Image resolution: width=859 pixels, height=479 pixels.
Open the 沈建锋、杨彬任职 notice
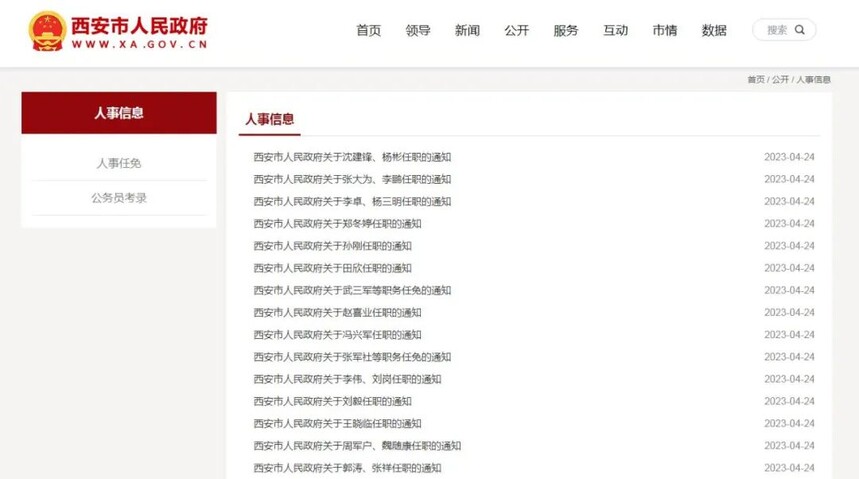[352, 157]
